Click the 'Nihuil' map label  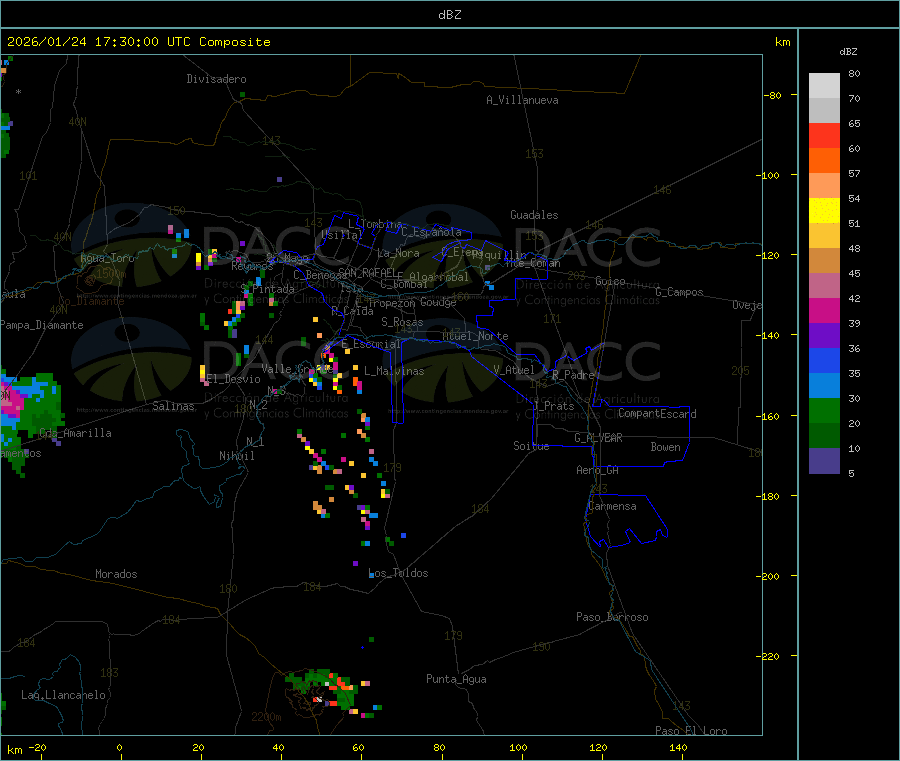tap(236, 456)
